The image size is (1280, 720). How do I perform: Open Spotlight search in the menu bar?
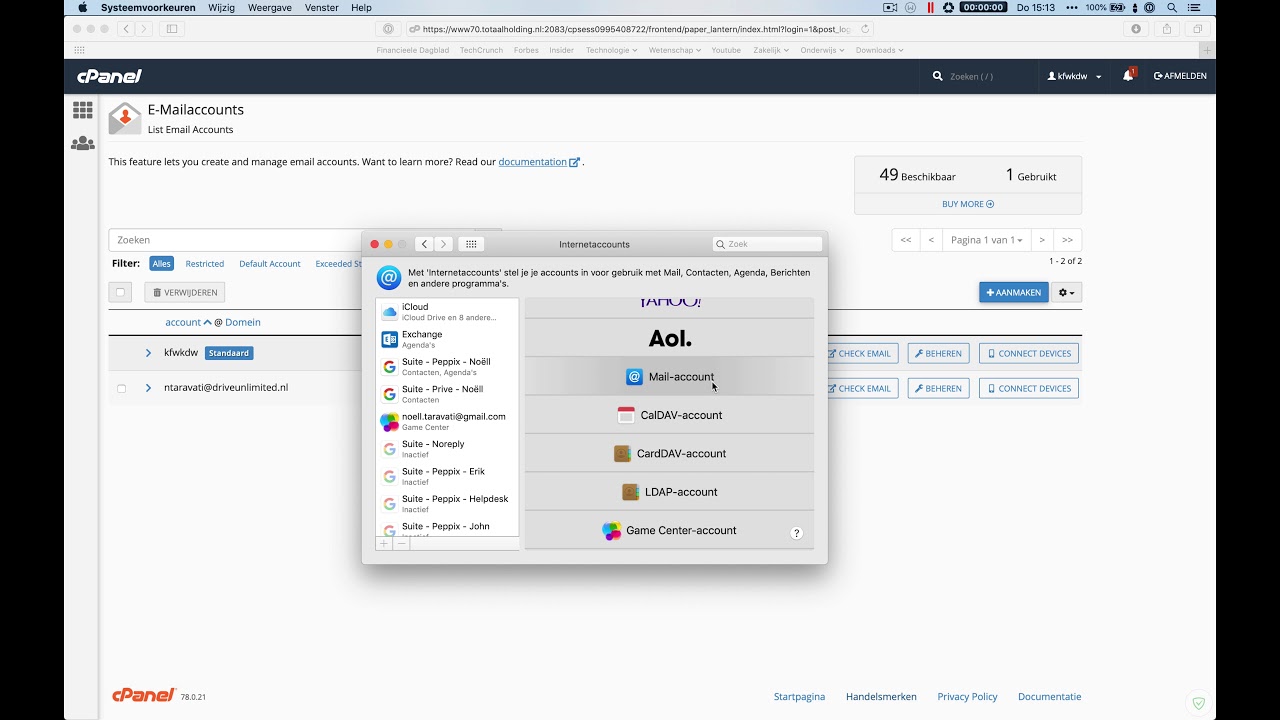(x=1171, y=7)
